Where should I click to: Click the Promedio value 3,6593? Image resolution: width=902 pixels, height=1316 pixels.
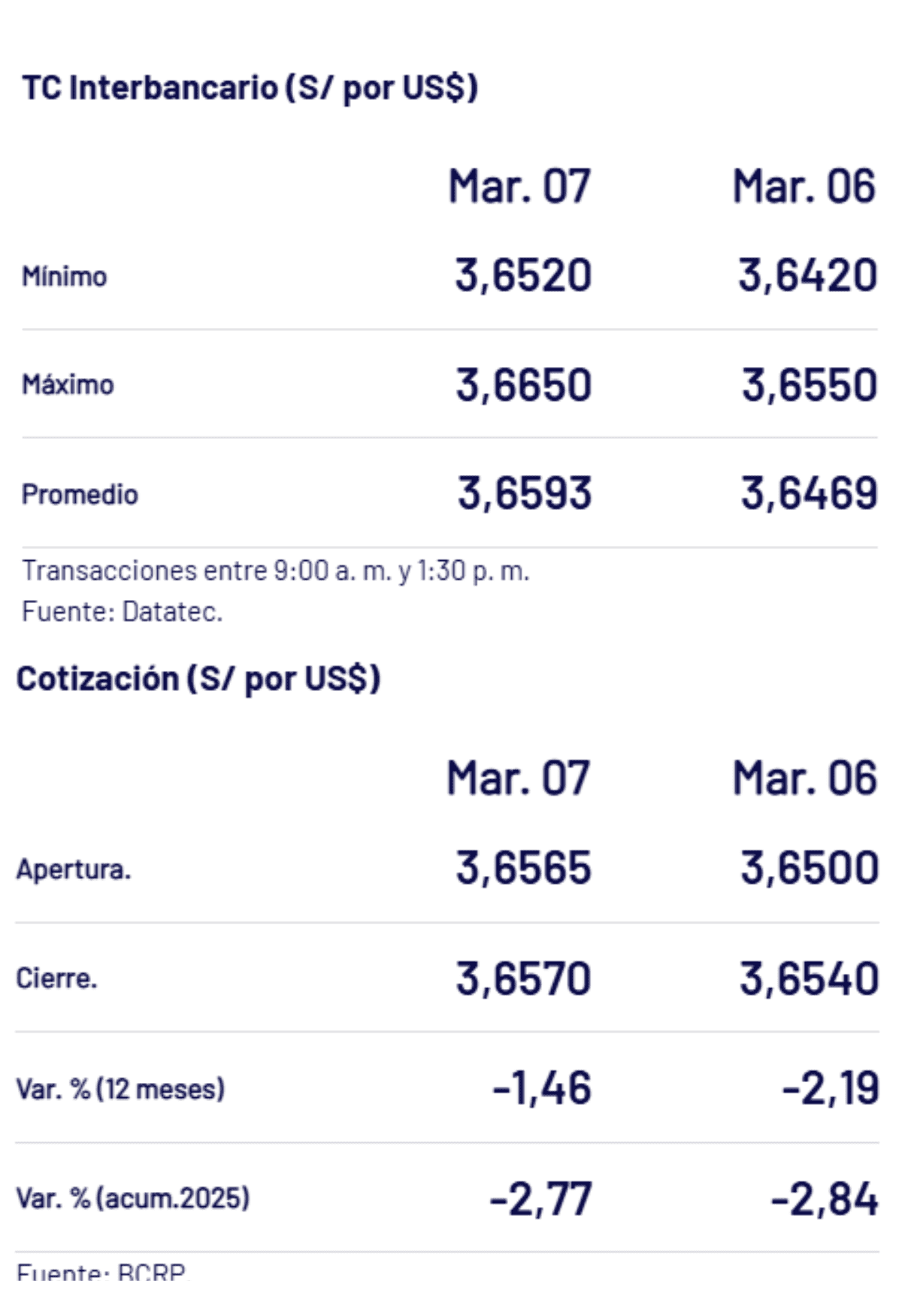(x=525, y=493)
